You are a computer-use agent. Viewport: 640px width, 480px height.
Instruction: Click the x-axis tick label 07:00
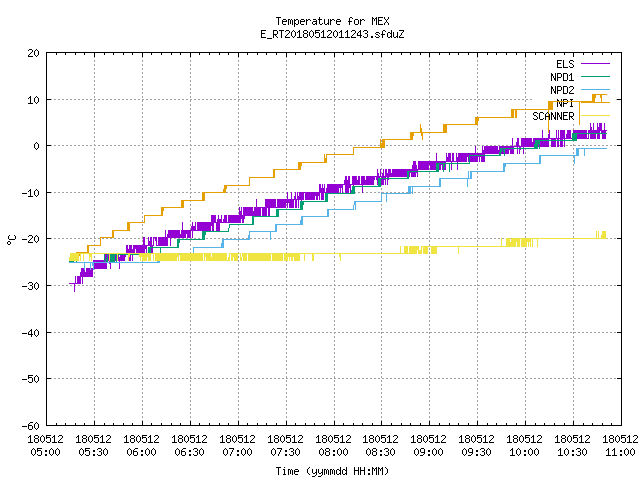(237, 452)
